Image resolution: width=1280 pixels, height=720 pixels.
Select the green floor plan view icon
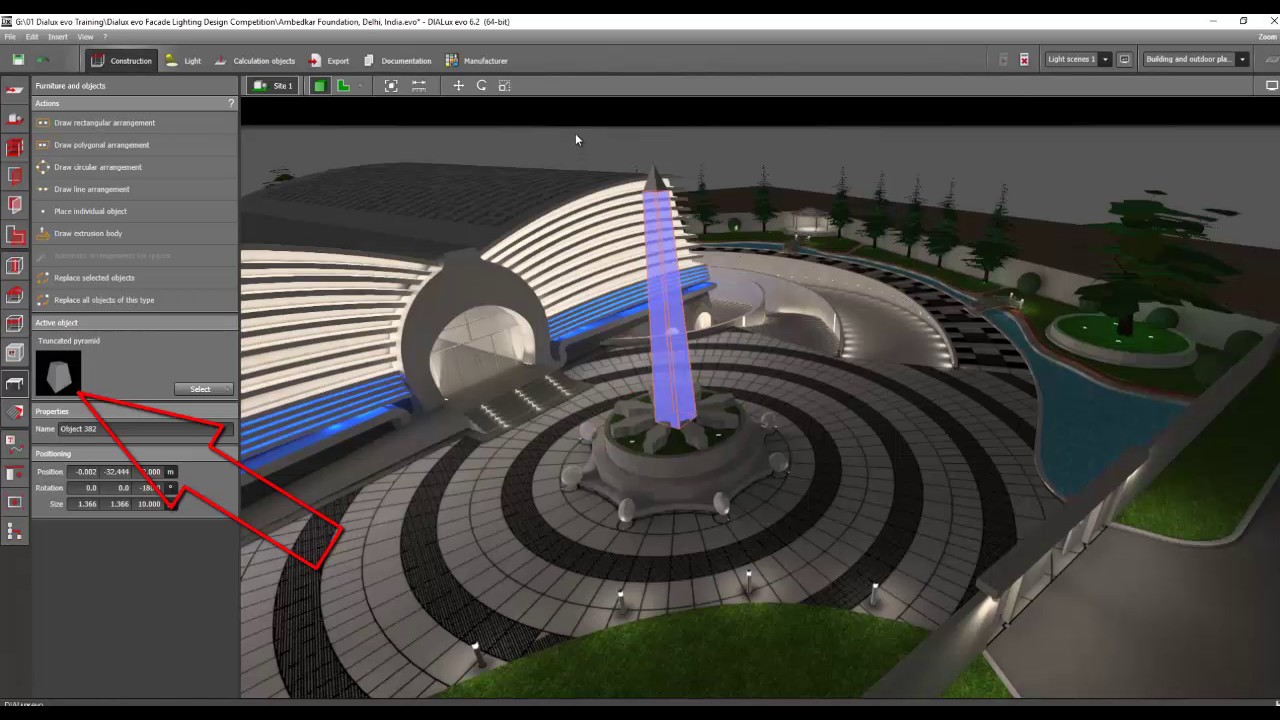coord(343,86)
